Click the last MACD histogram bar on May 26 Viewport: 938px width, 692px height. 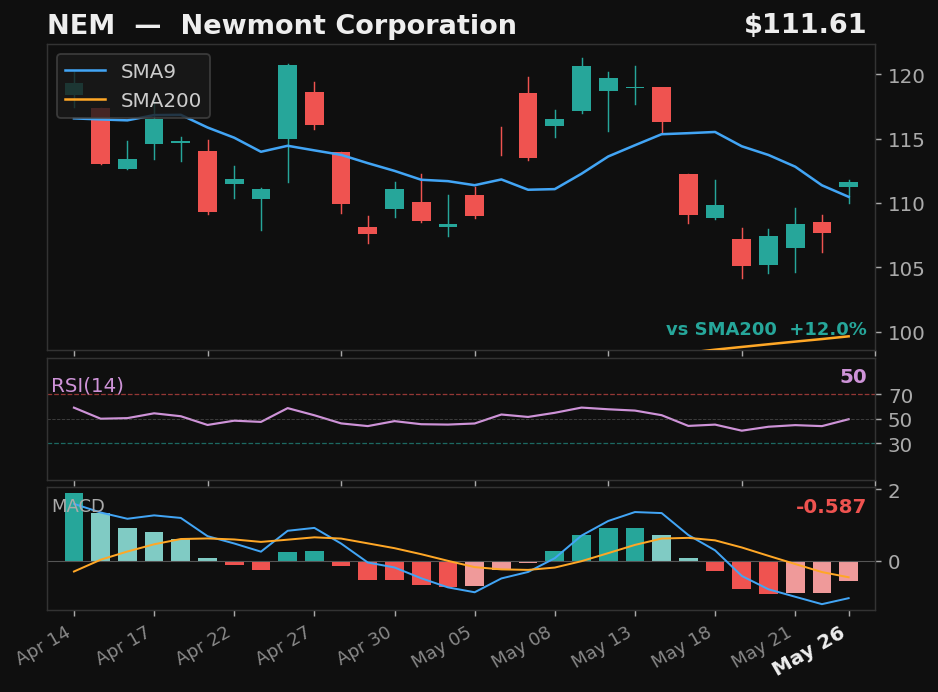[x=849, y=571]
